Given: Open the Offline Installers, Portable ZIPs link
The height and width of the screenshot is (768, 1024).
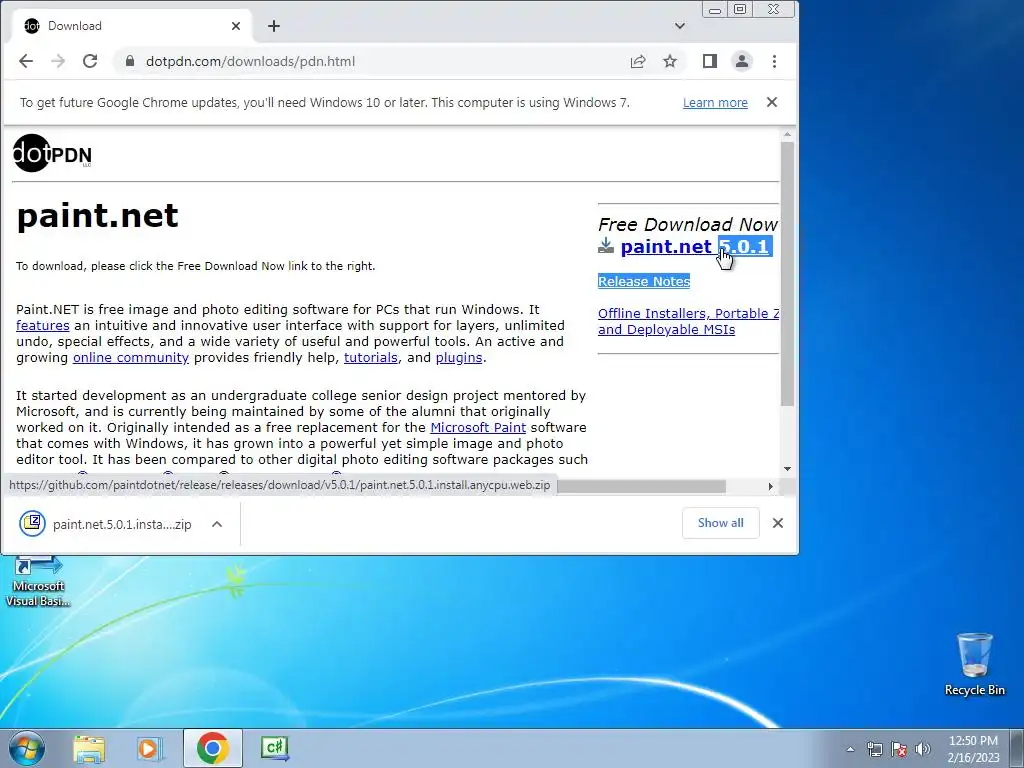Looking at the screenshot, I should click(x=688, y=321).
